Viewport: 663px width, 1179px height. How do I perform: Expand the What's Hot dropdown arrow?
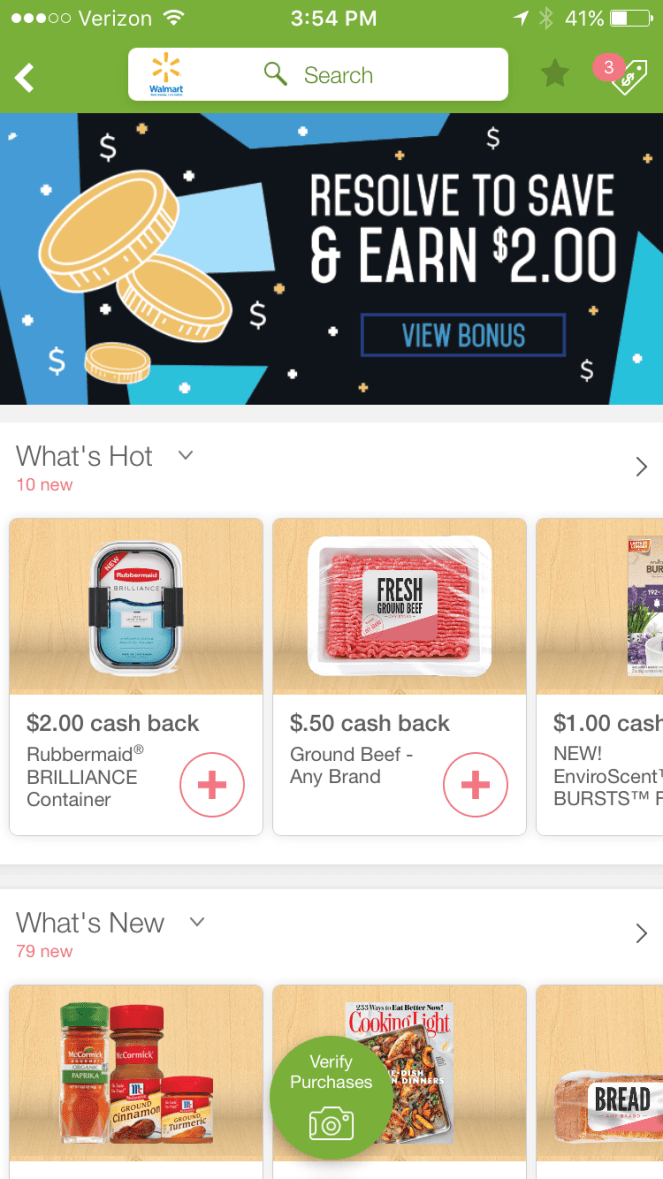[x=186, y=455]
